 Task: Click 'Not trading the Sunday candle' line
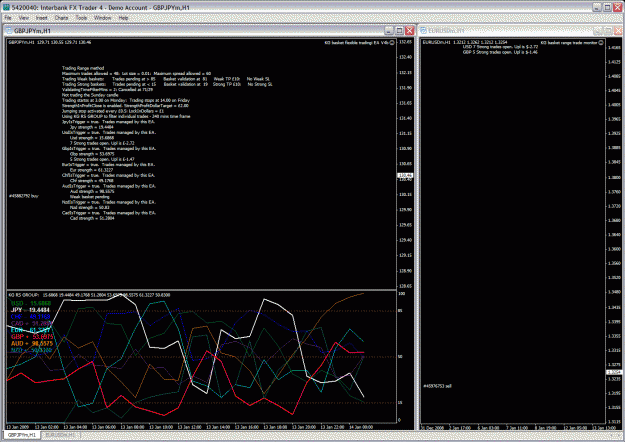[x=90, y=95]
